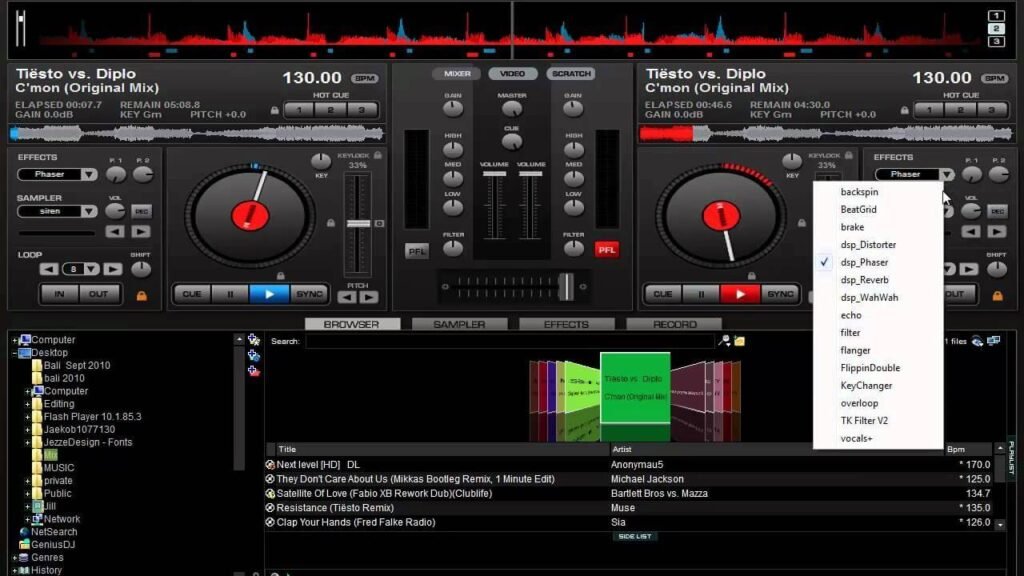The height and width of the screenshot is (576, 1024).
Task: Click the left deck GAIN knob
Action: coord(453,108)
